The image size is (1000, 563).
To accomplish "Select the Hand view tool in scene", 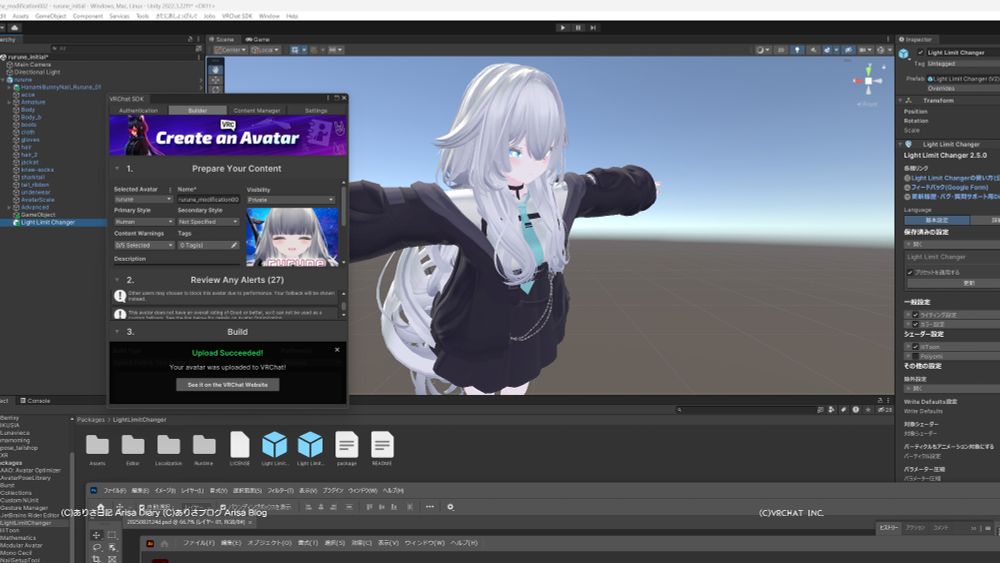I will click(x=216, y=69).
